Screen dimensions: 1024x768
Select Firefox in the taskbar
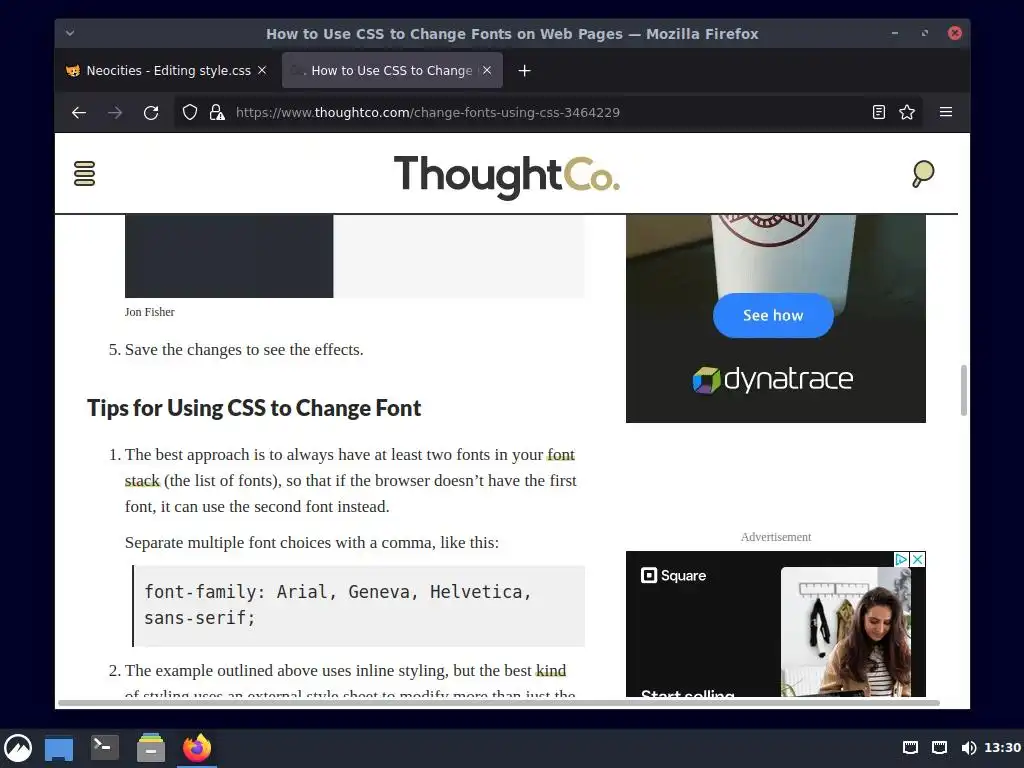point(197,748)
